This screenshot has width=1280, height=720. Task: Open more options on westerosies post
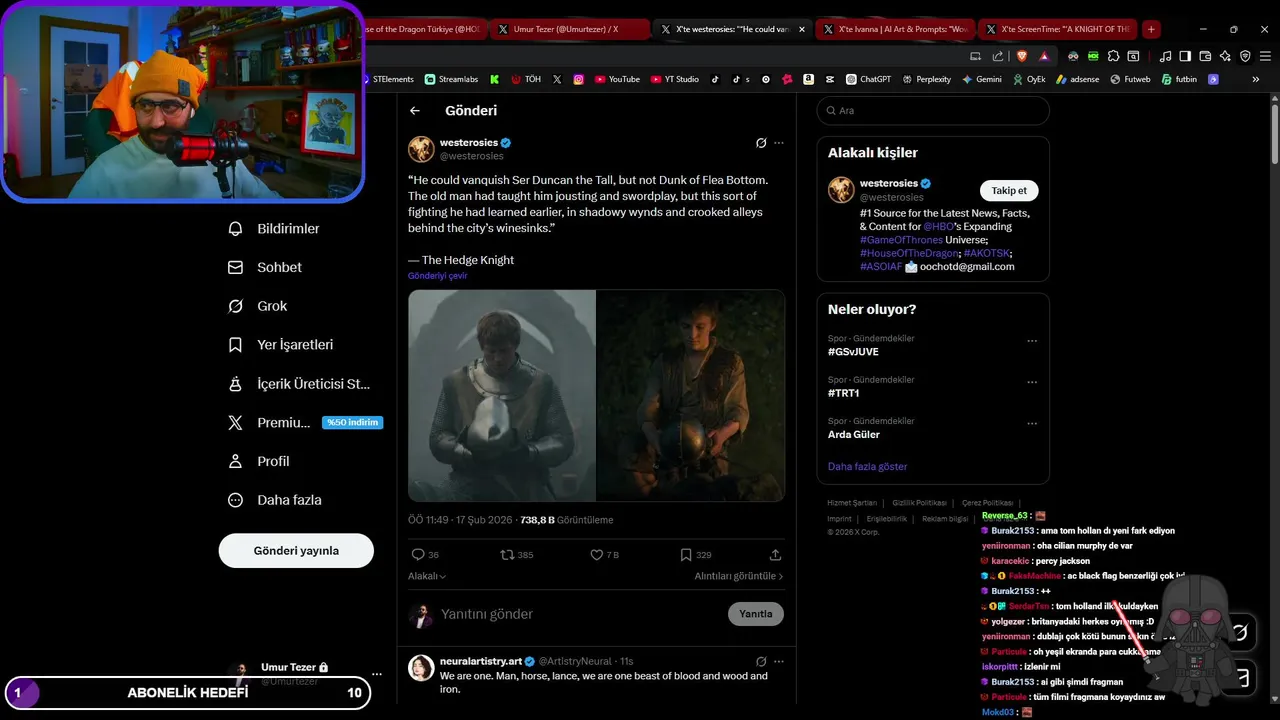(x=779, y=143)
